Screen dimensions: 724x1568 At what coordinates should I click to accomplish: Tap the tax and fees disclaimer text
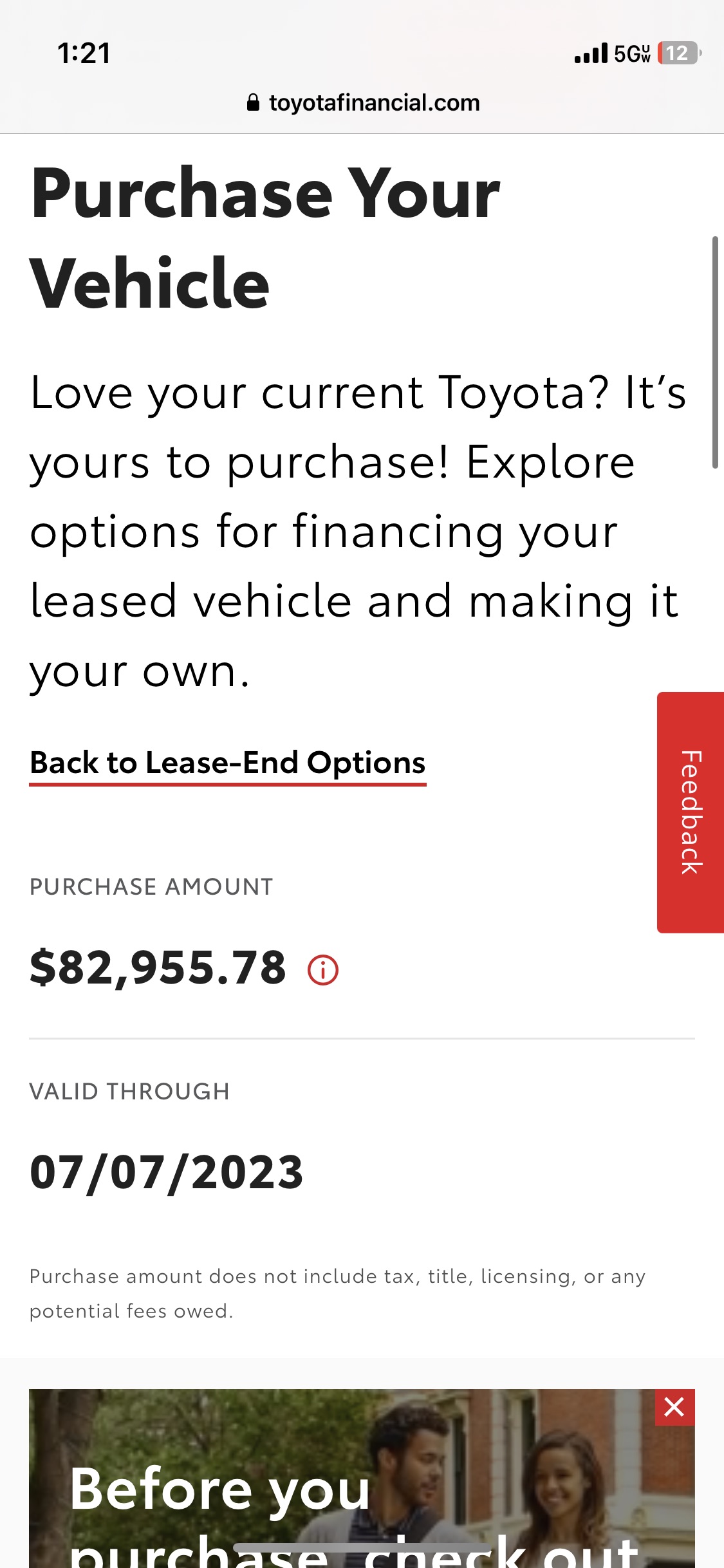[x=337, y=1293]
